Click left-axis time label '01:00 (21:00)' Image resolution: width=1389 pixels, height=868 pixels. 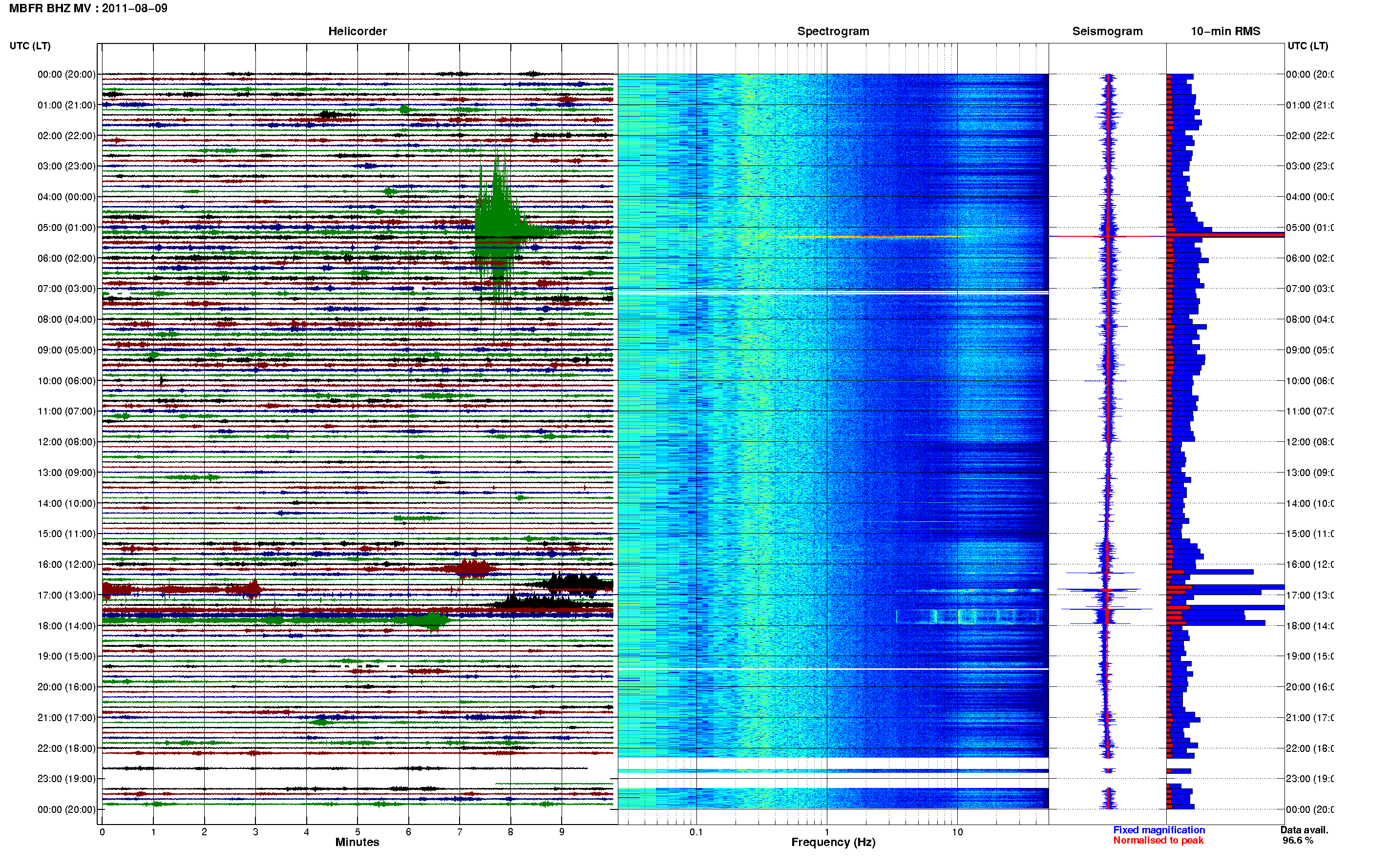(66, 105)
